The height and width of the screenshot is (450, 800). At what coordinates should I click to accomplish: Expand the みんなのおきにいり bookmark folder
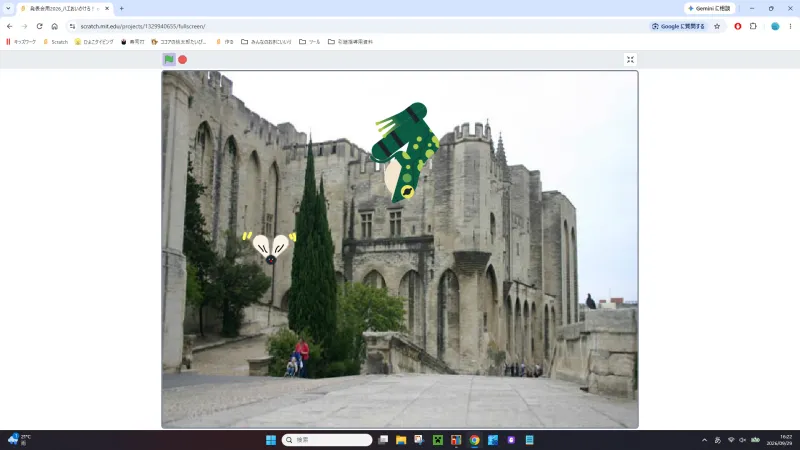click(x=266, y=42)
